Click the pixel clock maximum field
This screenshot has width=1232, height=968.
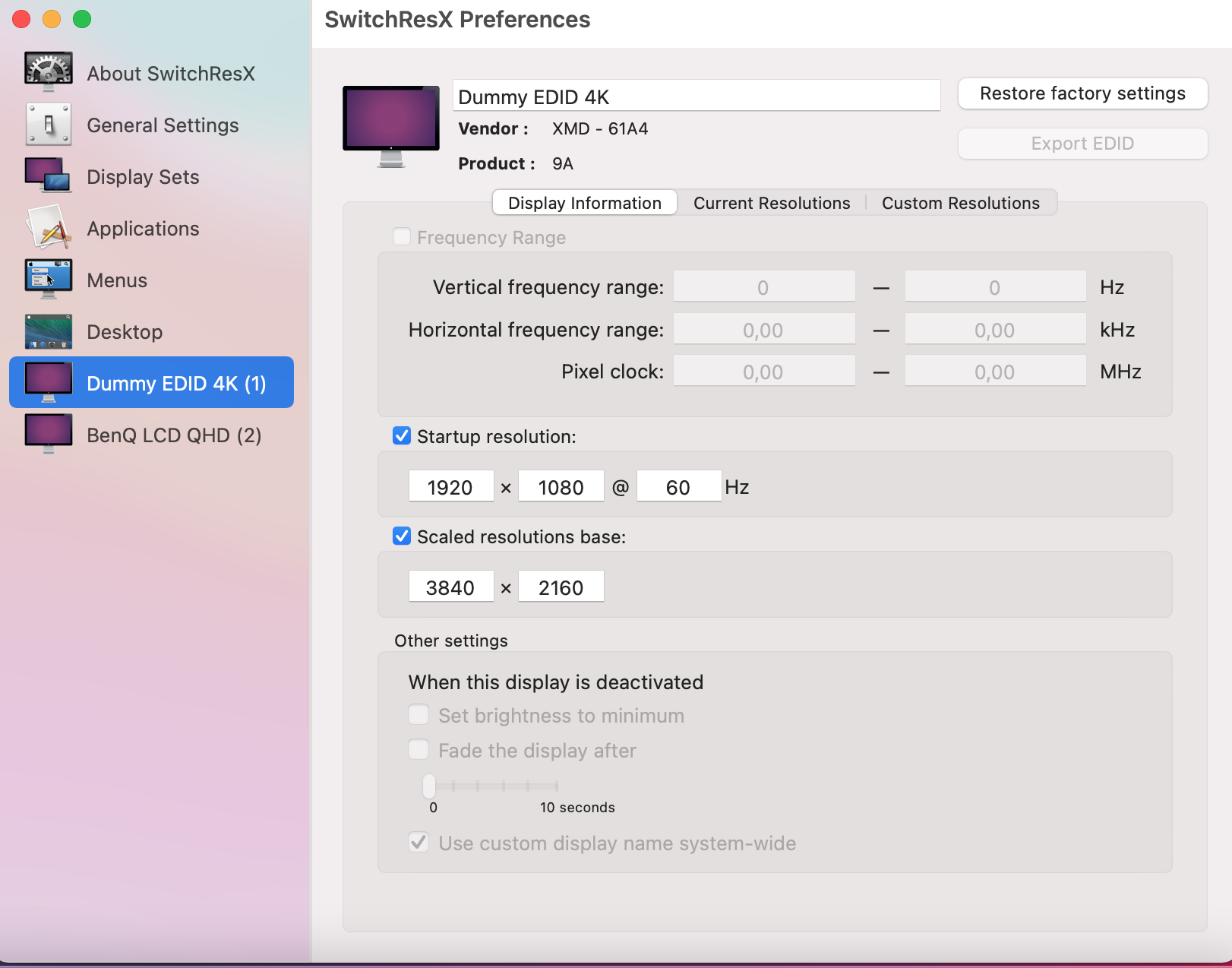(995, 371)
